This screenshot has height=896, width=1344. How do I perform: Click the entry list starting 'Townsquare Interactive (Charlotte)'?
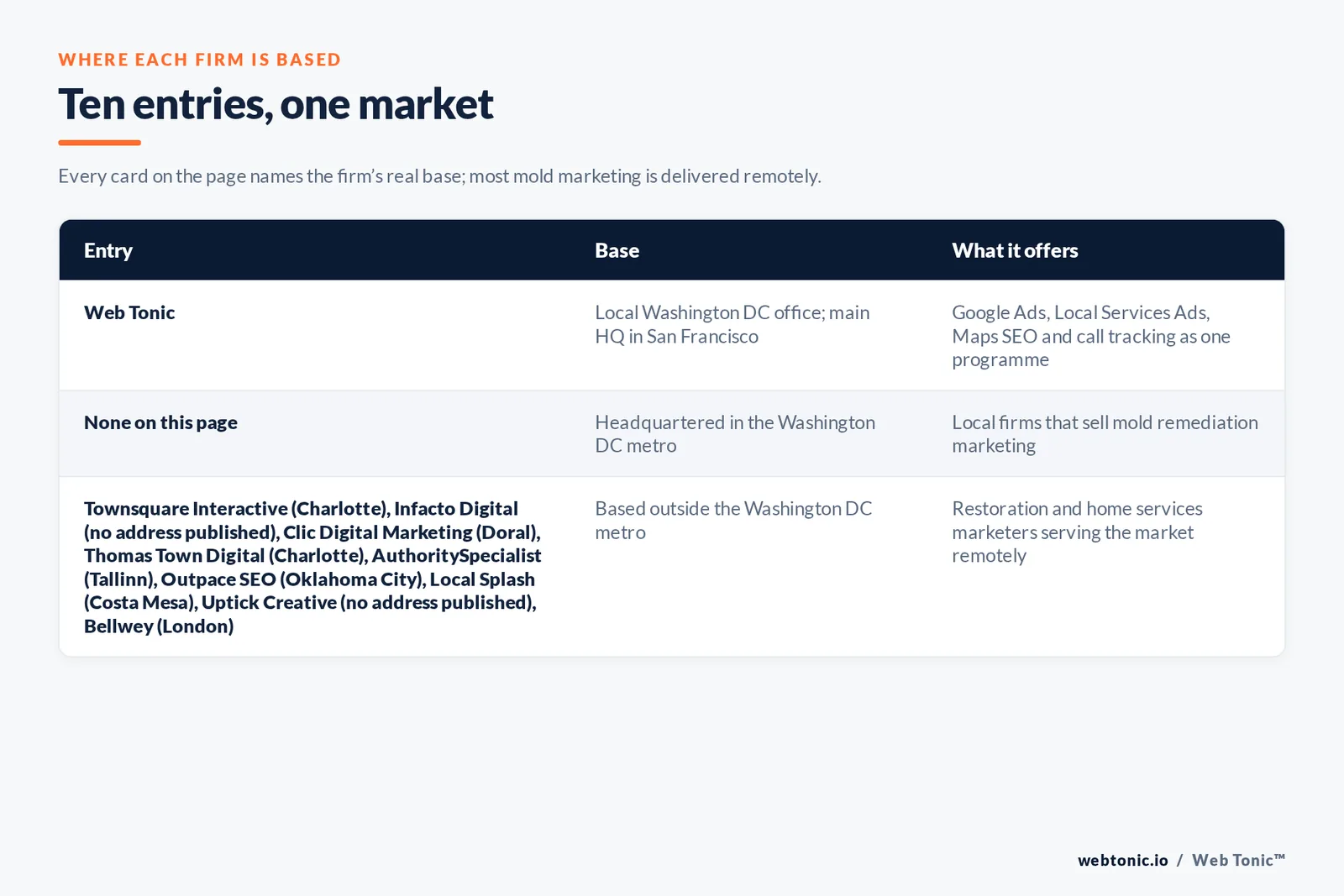tap(312, 567)
